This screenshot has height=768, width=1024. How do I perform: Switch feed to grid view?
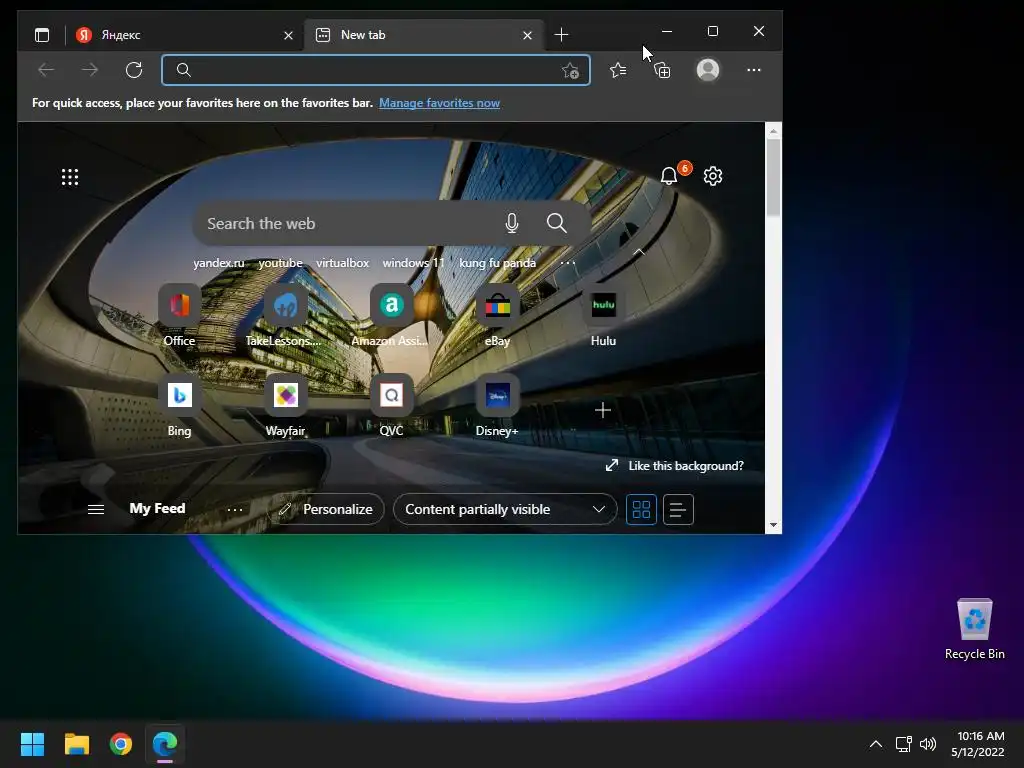[641, 509]
